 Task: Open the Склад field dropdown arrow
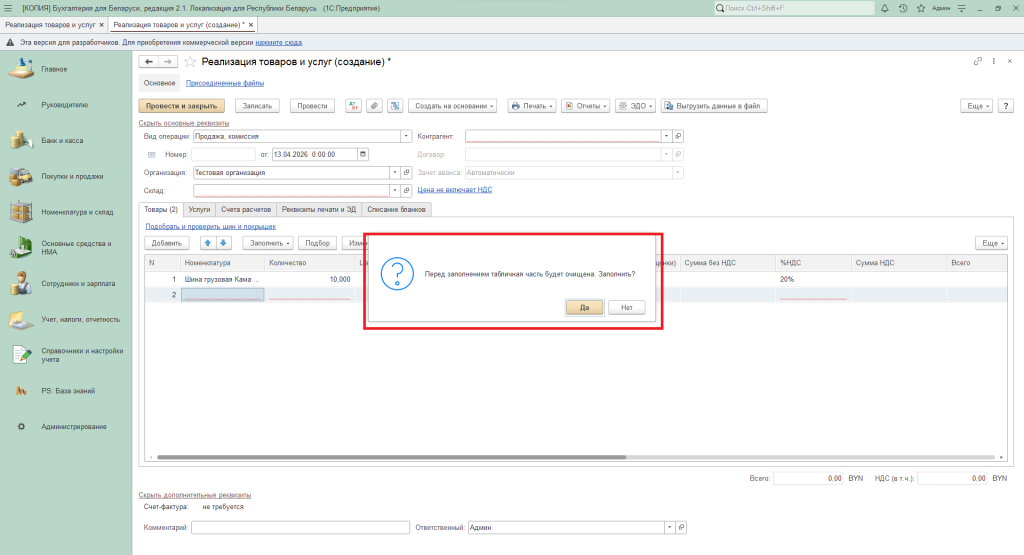(394, 190)
